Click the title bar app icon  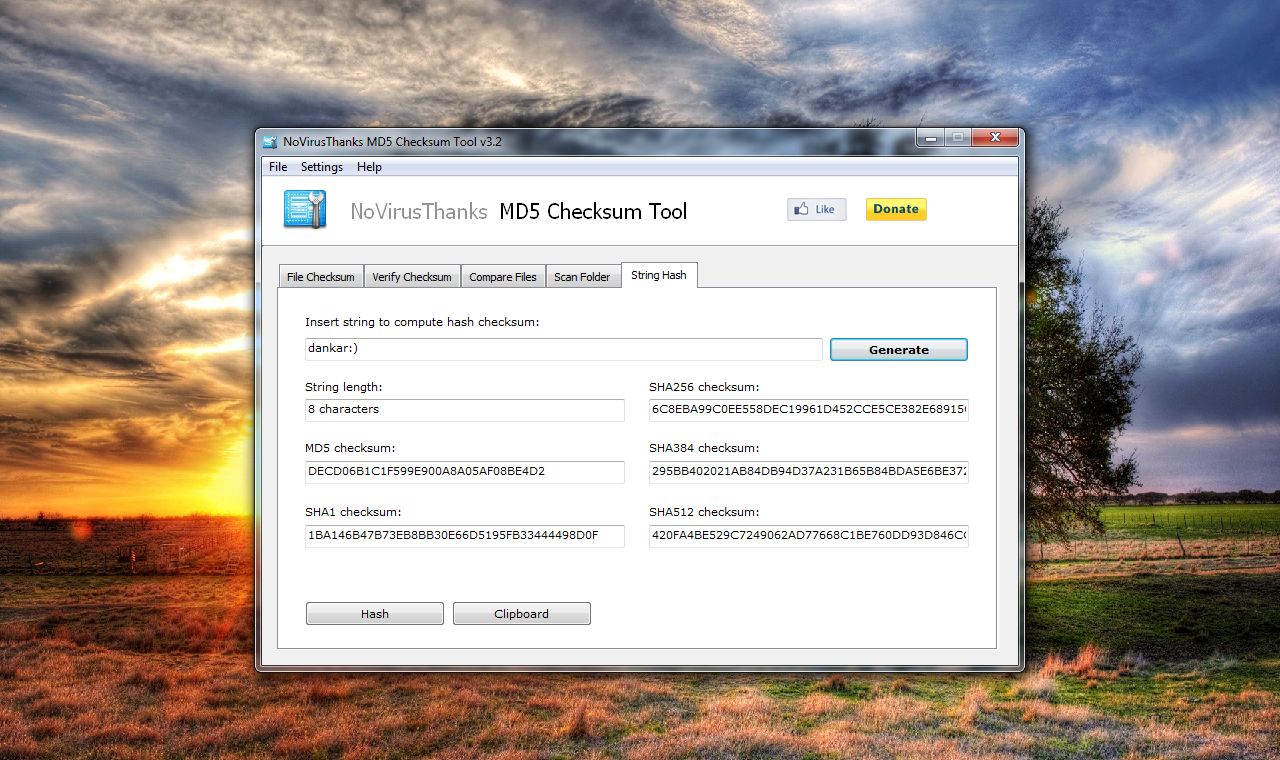pos(272,142)
